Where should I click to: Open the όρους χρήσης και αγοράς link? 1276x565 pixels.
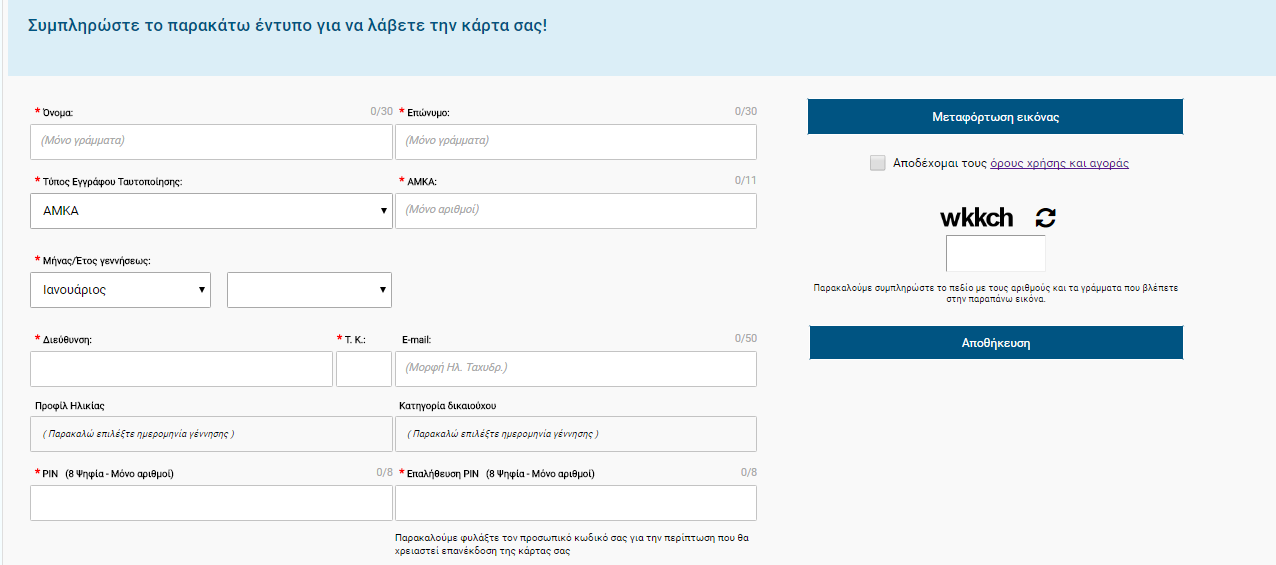point(1059,163)
